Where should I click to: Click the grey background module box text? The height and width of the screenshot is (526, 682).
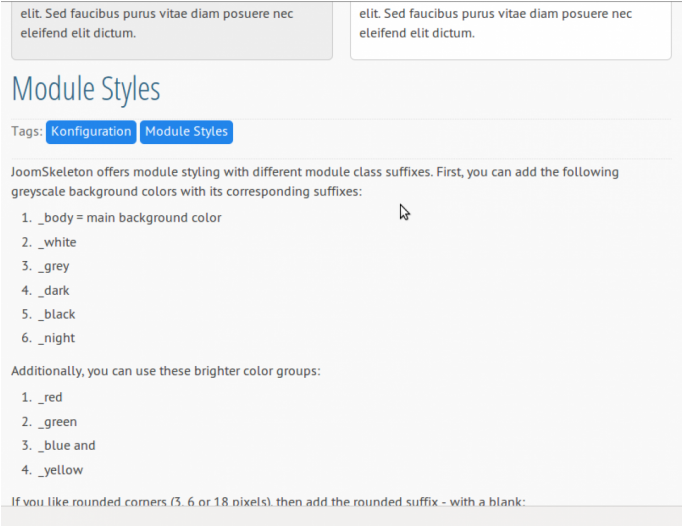(171, 23)
